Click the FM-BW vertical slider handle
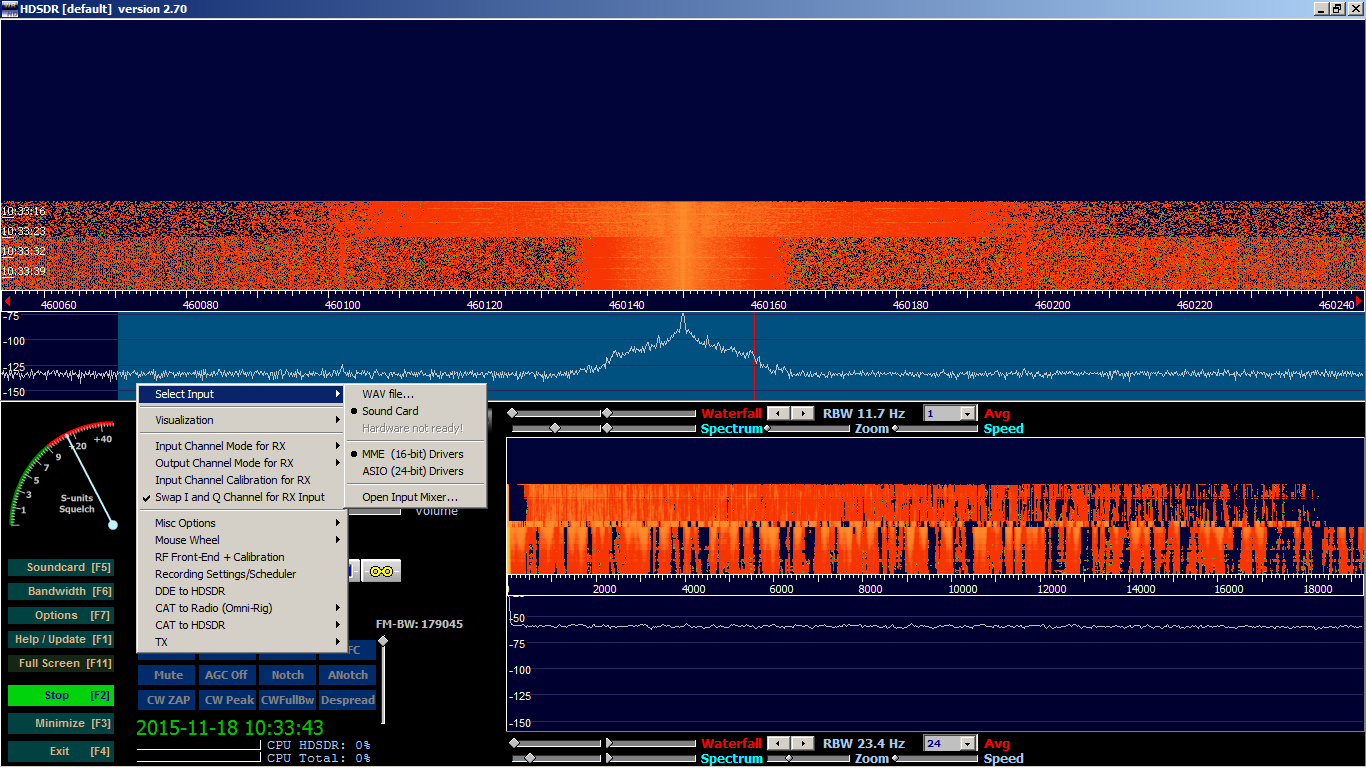Image resolution: width=1366 pixels, height=768 pixels. (x=383, y=641)
